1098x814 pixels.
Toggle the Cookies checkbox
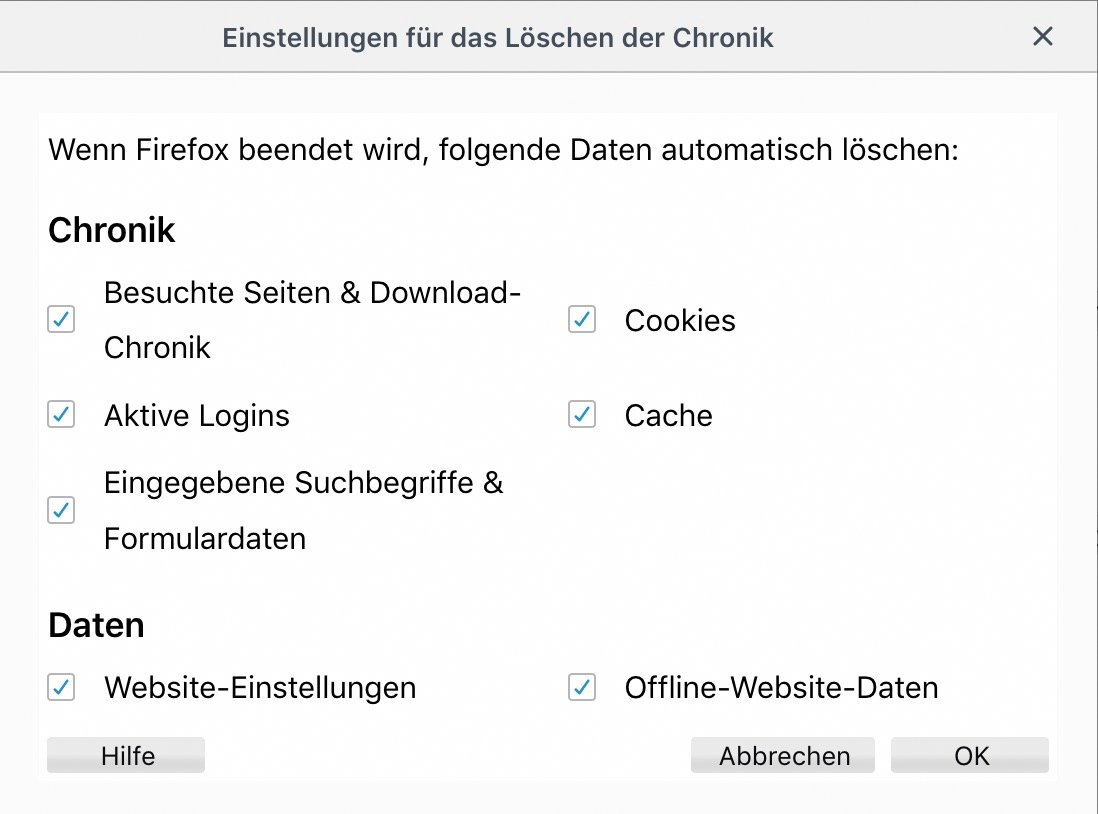[x=582, y=320]
